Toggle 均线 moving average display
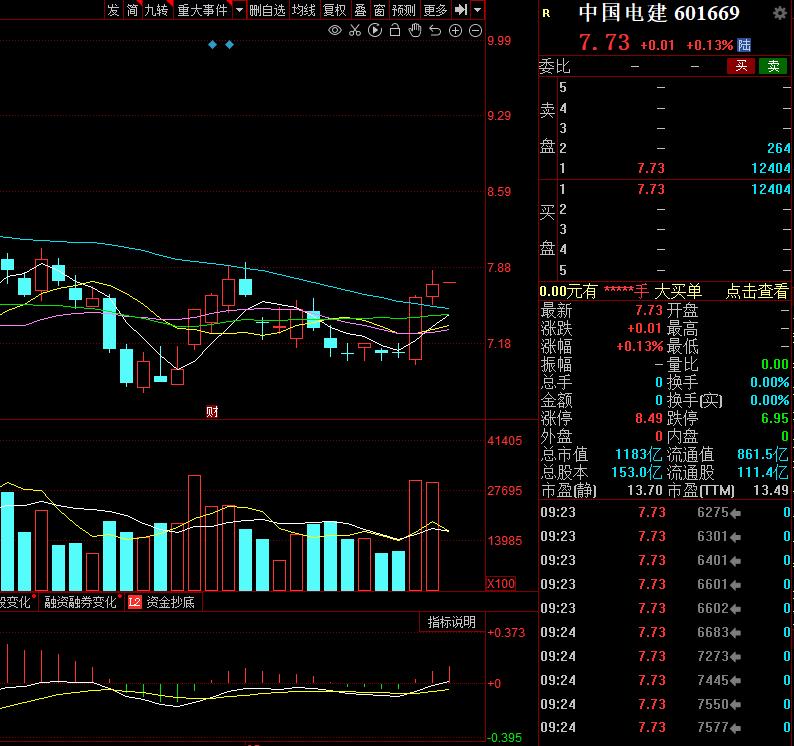 pyautogui.click(x=304, y=10)
